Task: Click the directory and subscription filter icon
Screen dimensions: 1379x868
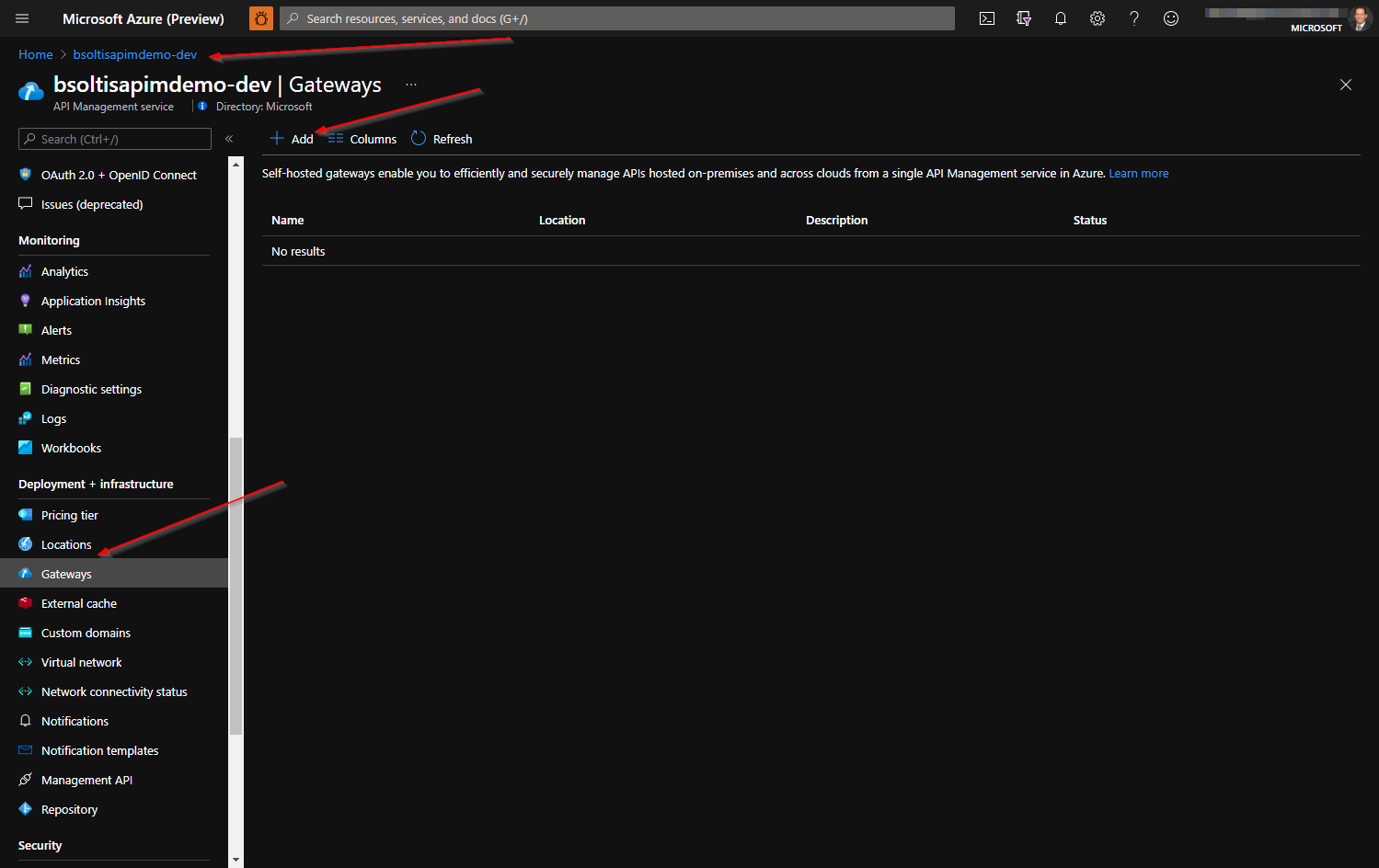Action: [1024, 18]
